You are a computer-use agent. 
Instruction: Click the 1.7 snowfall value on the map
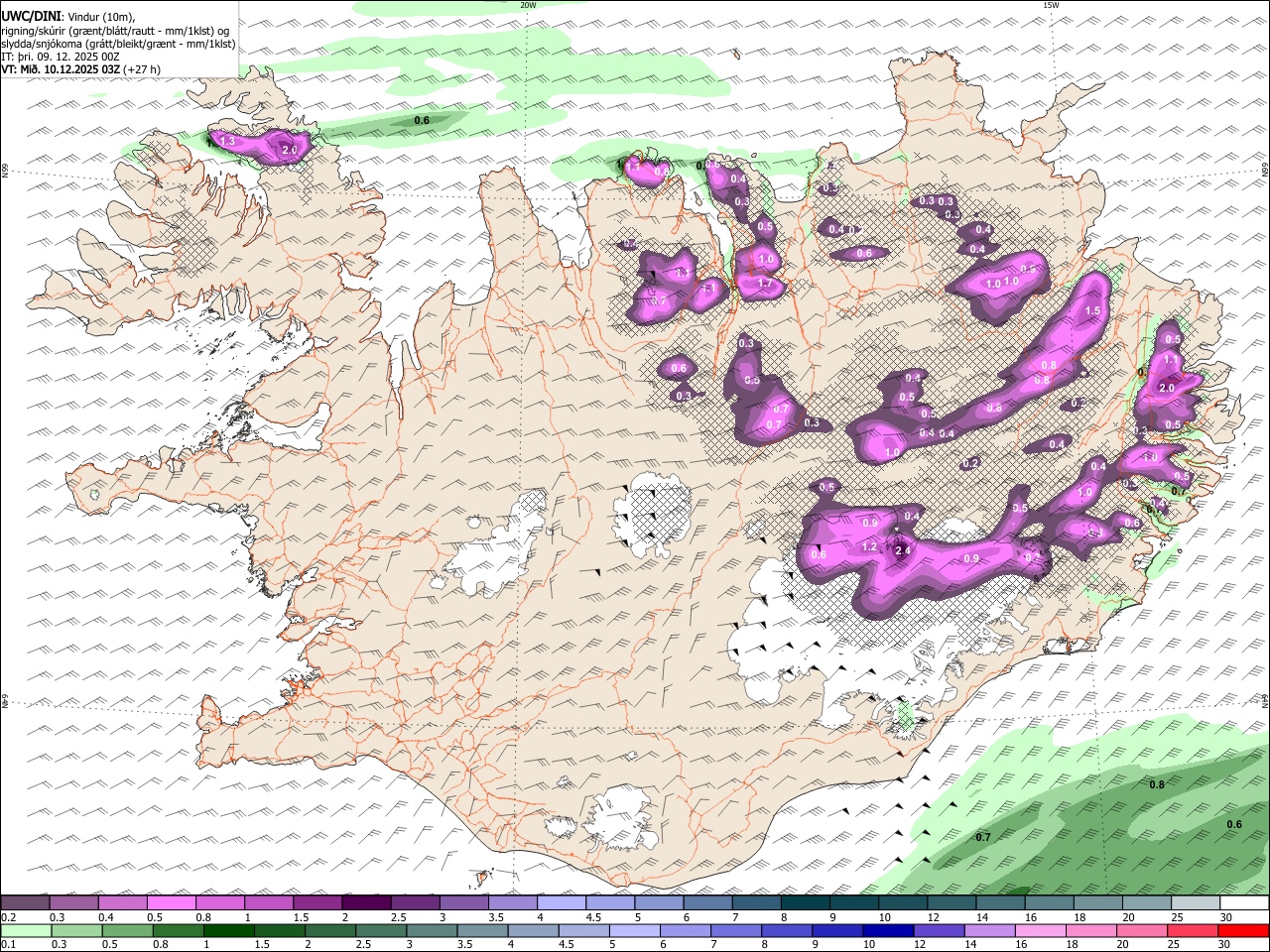point(764,284)
